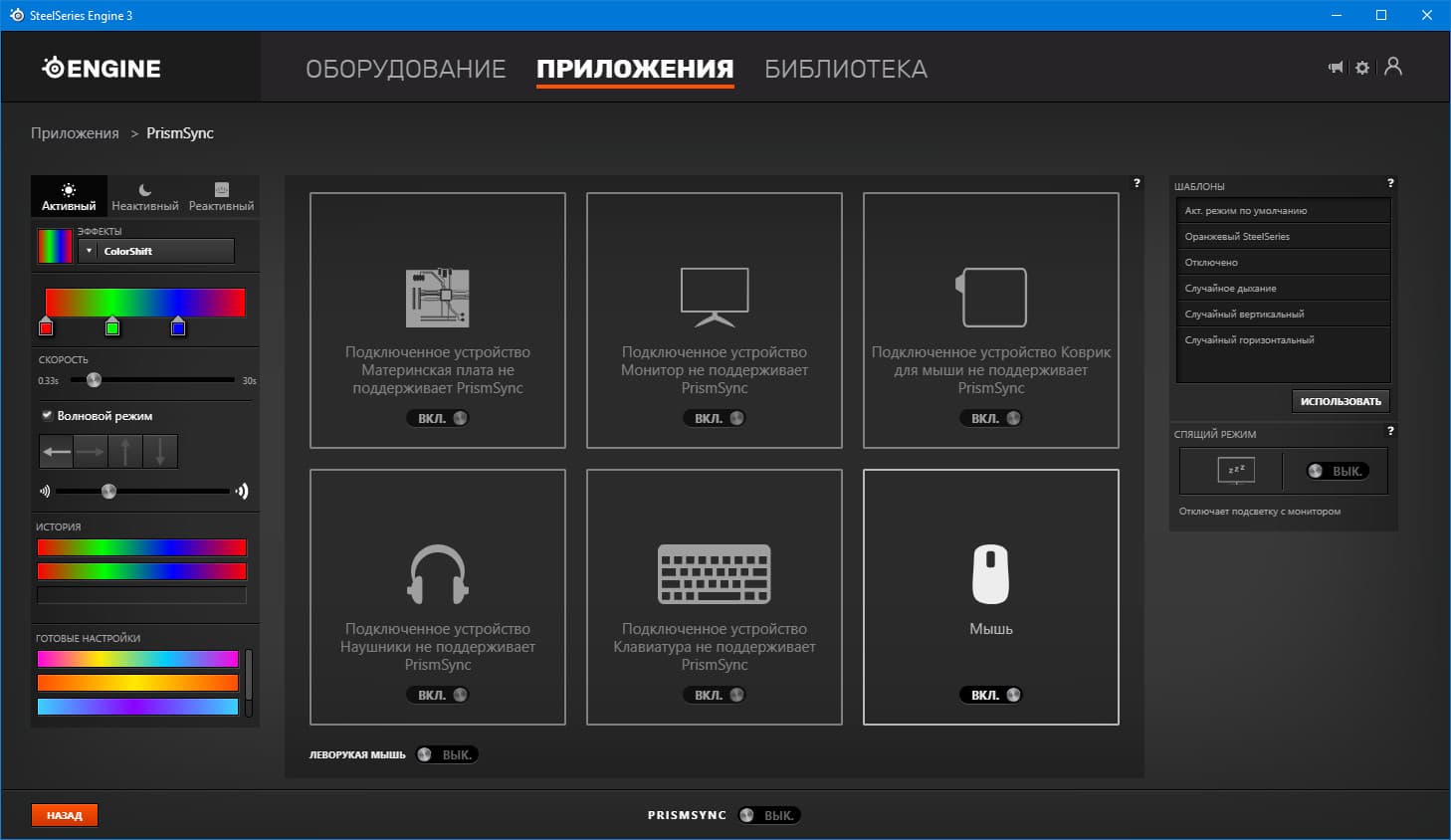
Task: Toggle Спящий режим ВЫК. switch
Action: coord(1337,471)
